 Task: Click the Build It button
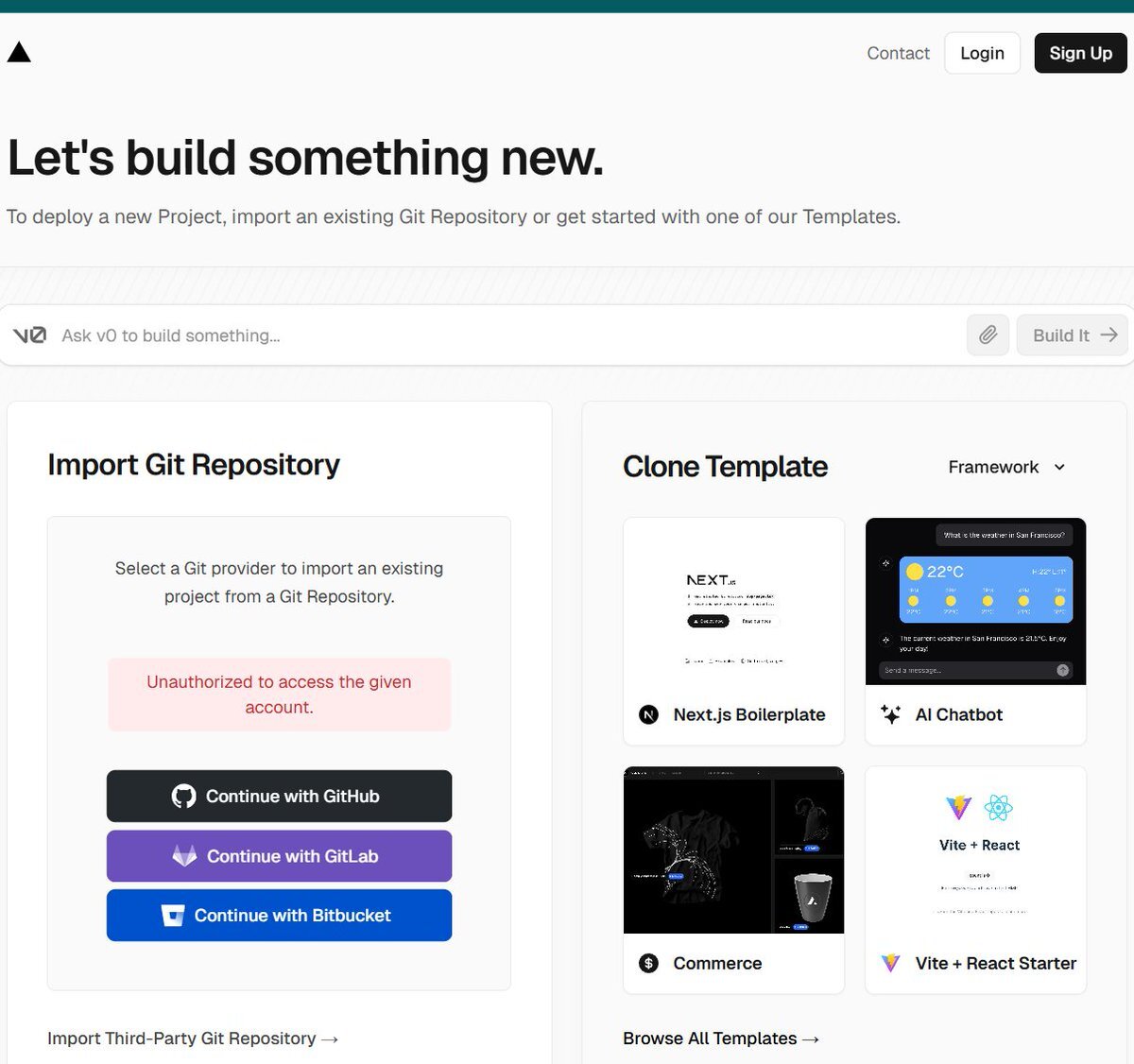(1073, 335)
